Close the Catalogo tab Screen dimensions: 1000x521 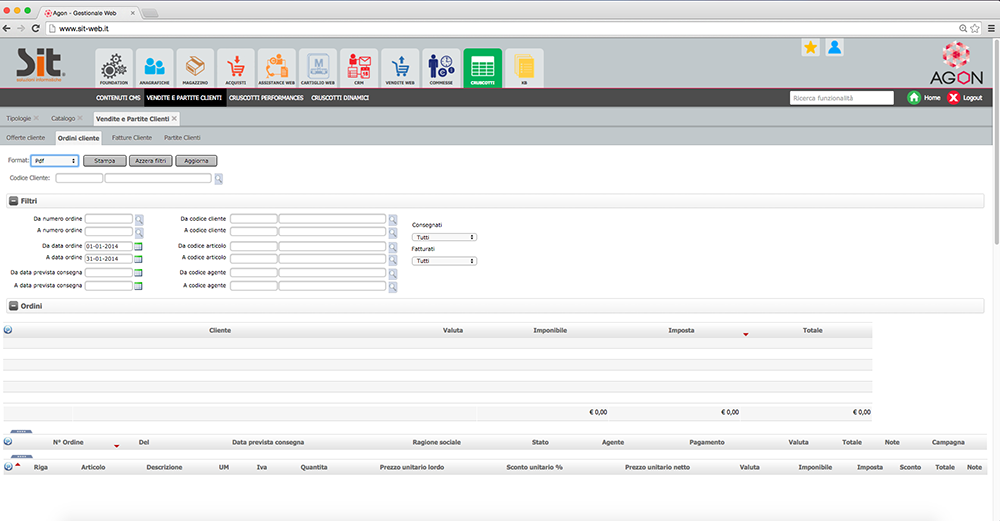[80, 118]
